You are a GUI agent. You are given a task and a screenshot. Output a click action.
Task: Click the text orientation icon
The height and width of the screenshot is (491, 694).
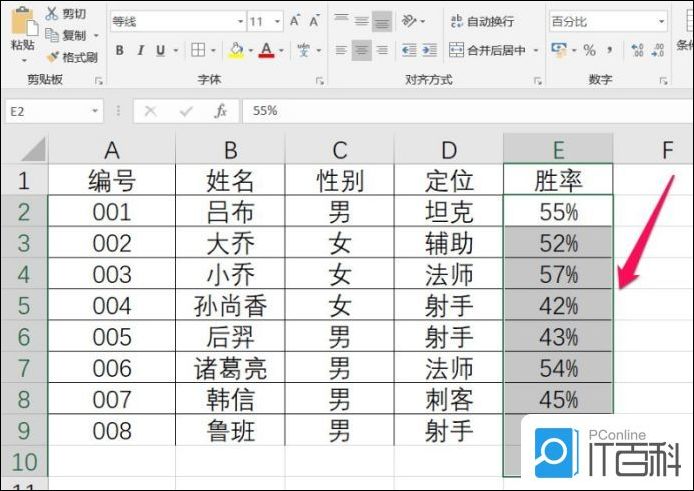click(x=409, y=20)
